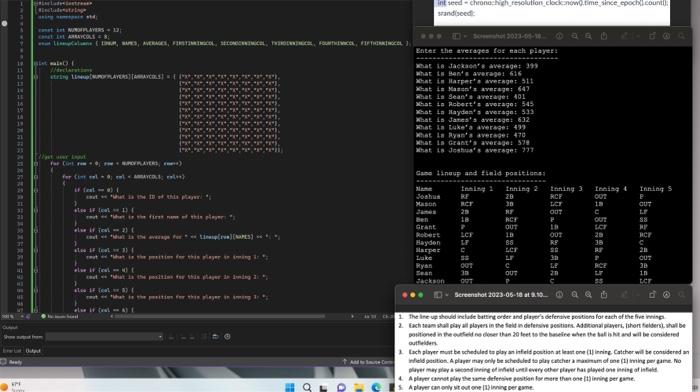Click ARRAYCOLS constant declaration line
The height and width of the screenshot is (392, 700).
[x=74, y=37]
